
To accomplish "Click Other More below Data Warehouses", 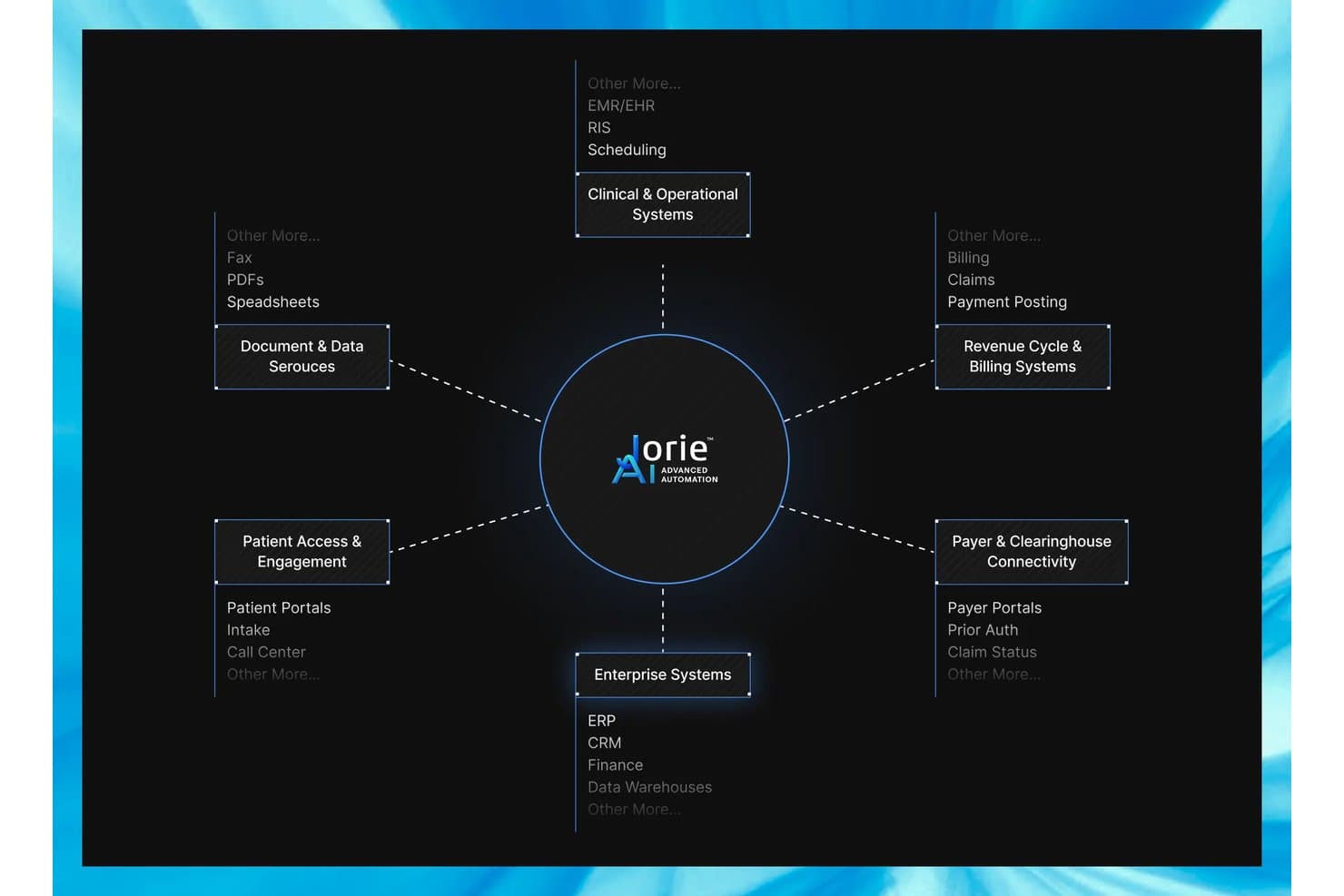I will (634, 810).
